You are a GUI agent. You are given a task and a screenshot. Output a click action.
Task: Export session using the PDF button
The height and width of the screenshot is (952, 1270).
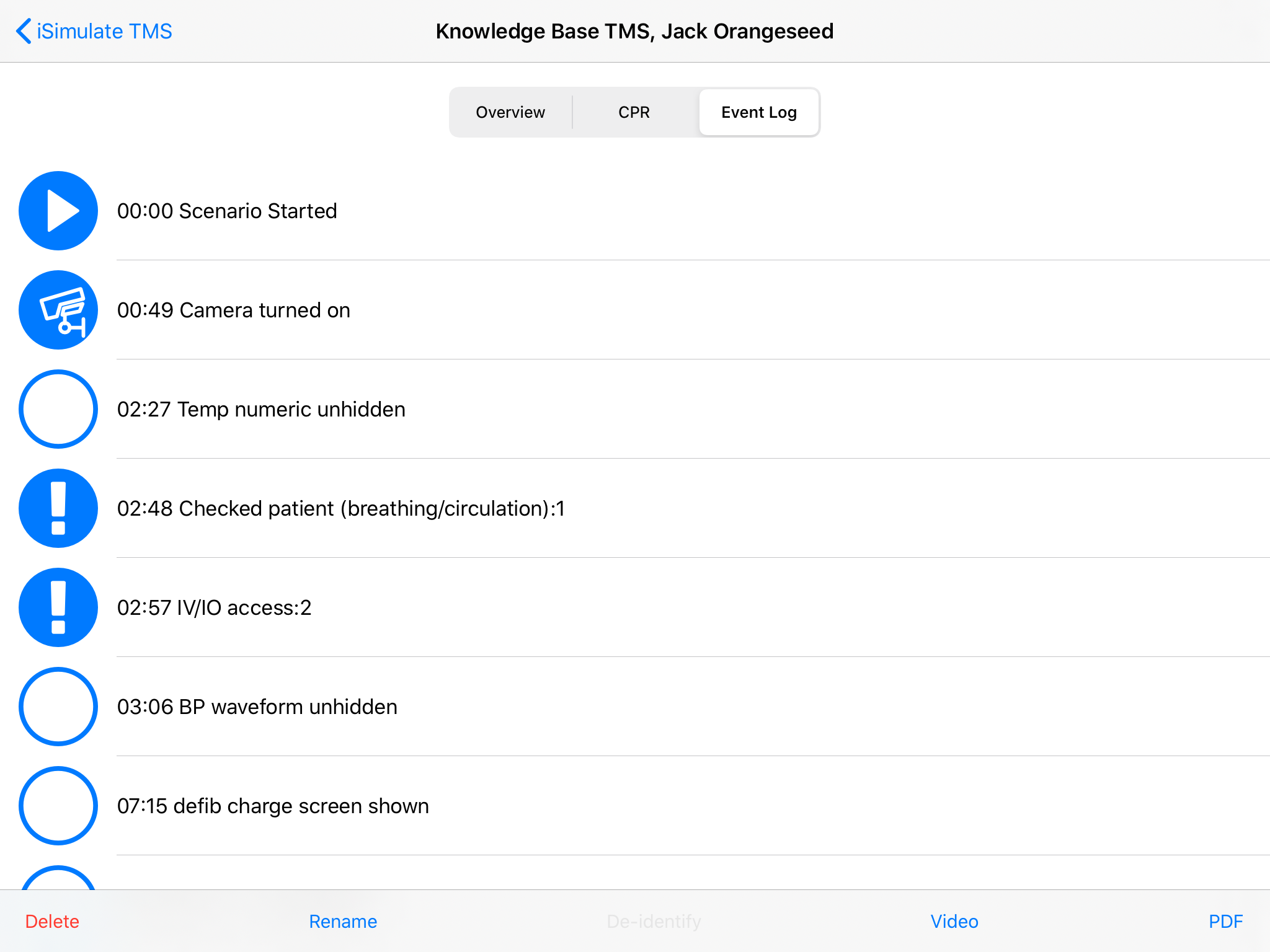pyautogui.click(x=1225, y=922)
